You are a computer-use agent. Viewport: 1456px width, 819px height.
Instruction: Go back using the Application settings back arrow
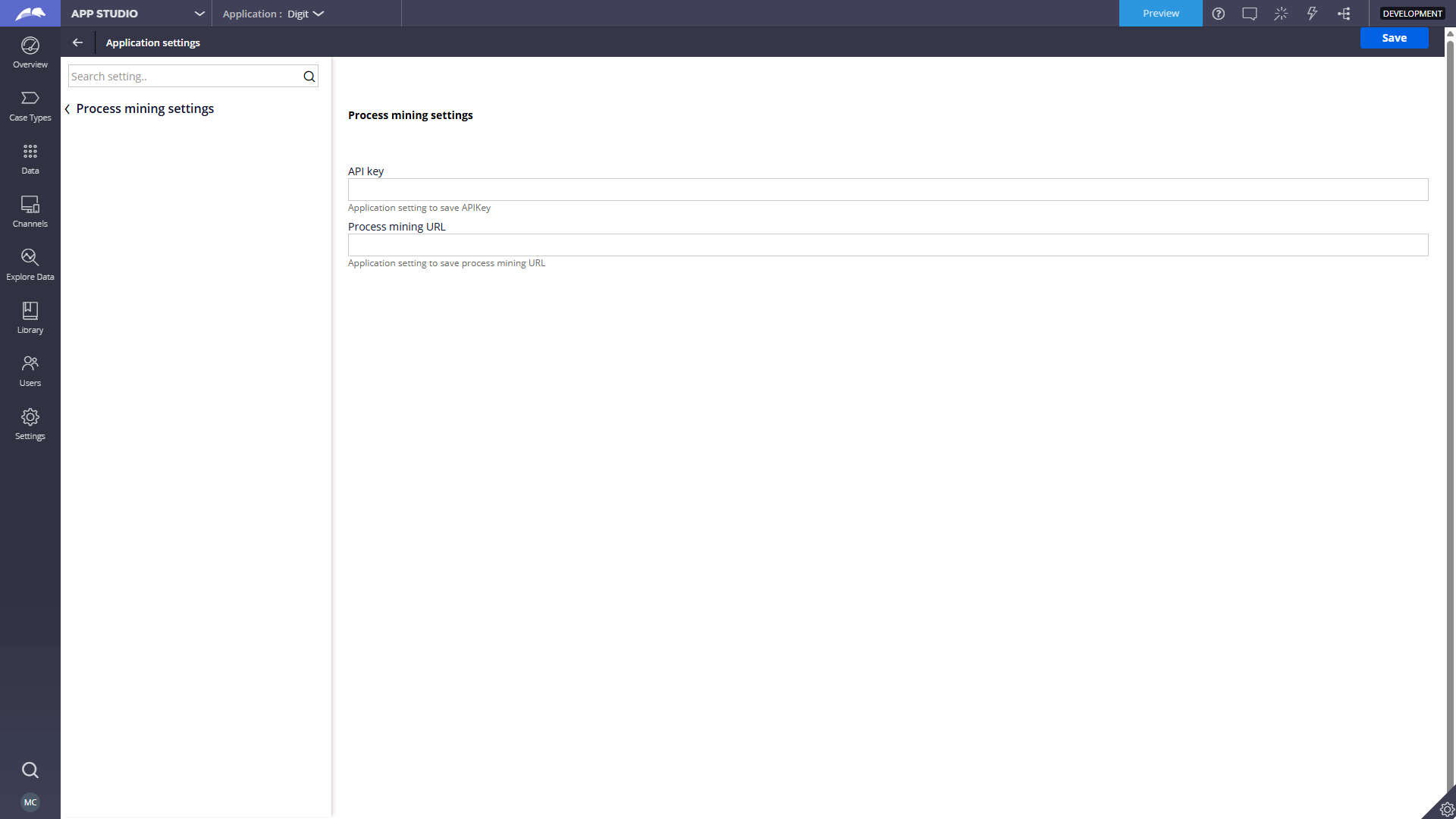(77, 42)
